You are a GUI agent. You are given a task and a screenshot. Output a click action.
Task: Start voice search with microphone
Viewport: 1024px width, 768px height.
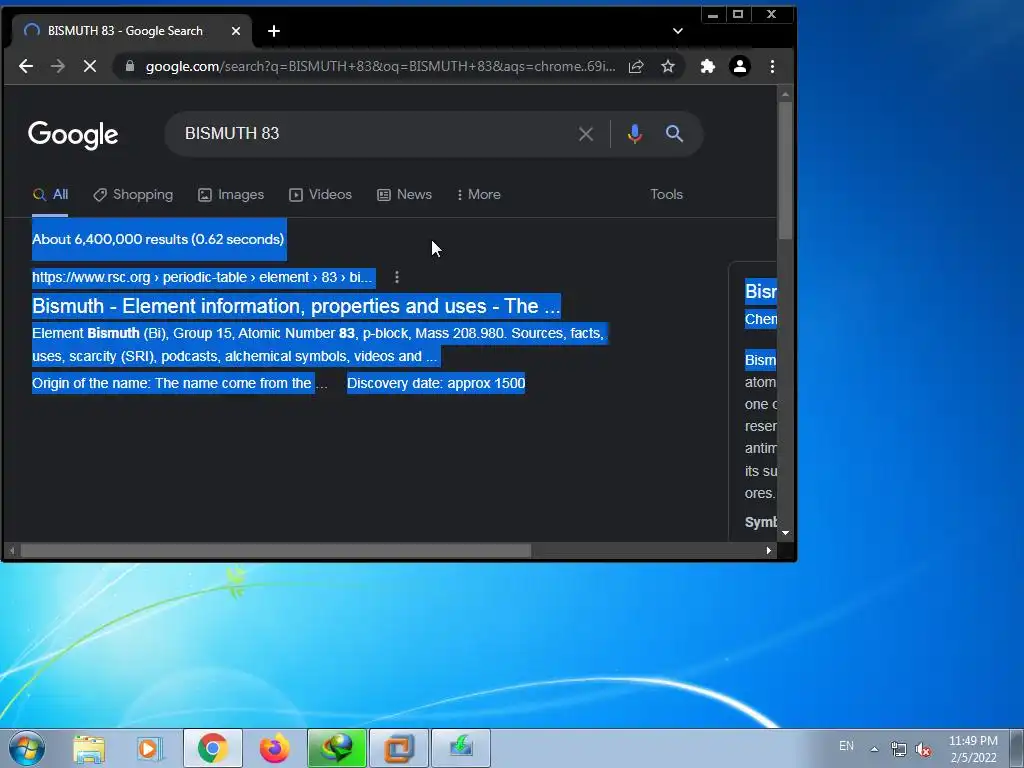[635, 134]
